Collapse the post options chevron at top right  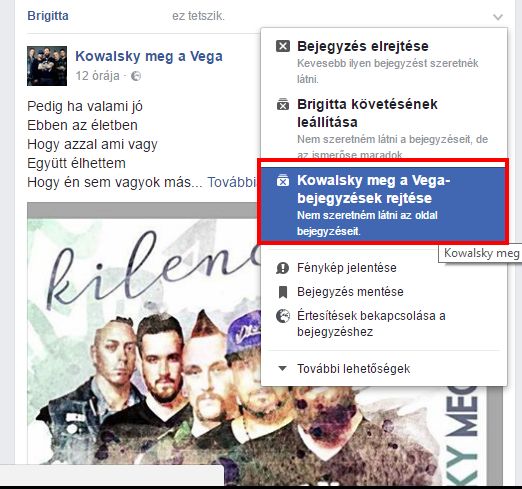(x=498, y=17)
